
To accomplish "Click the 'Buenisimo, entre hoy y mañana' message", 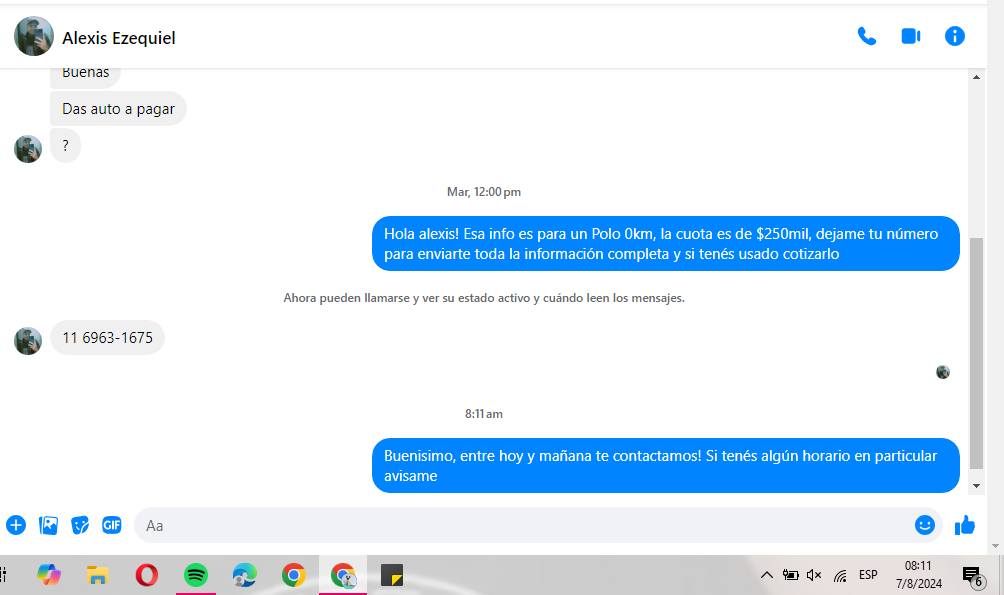I will pos(665,466).
